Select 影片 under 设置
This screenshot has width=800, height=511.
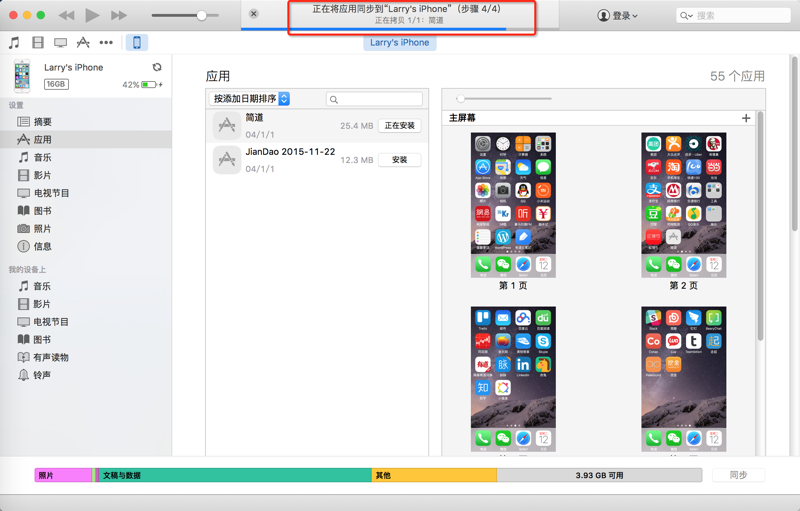tap(86, 175)
